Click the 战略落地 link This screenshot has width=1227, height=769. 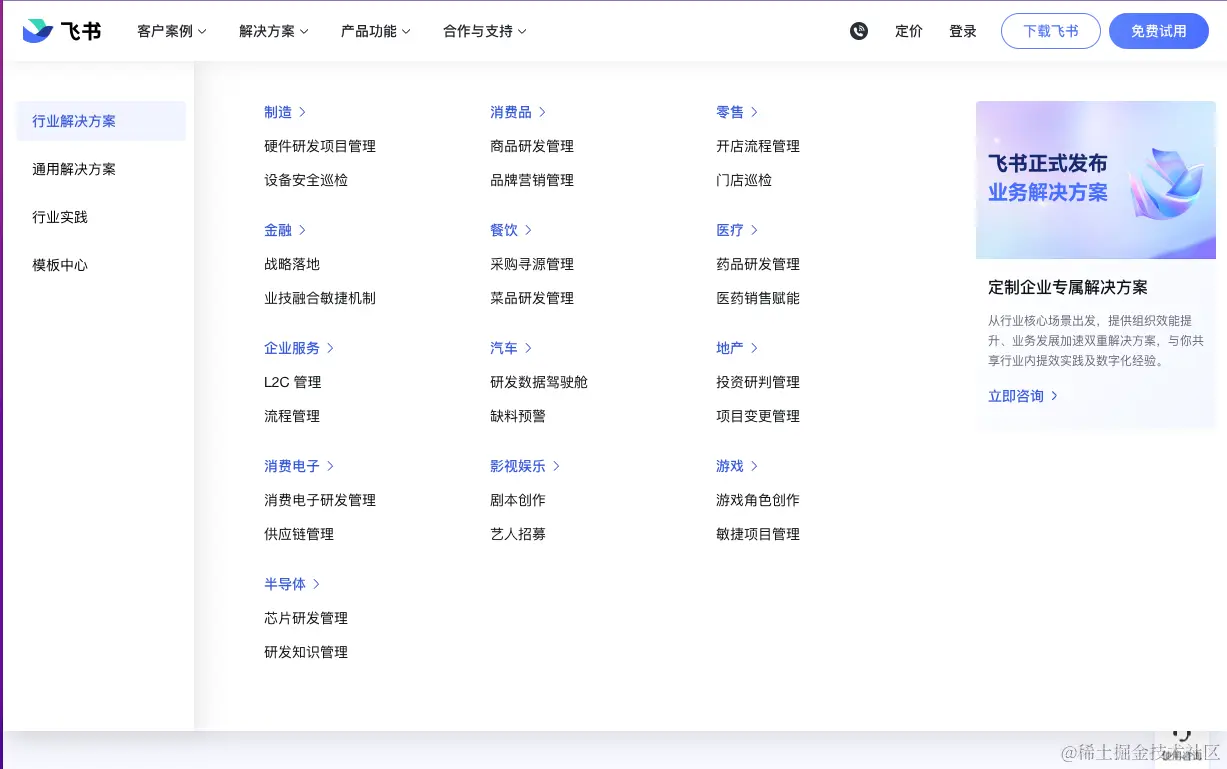tap(292, 264)
